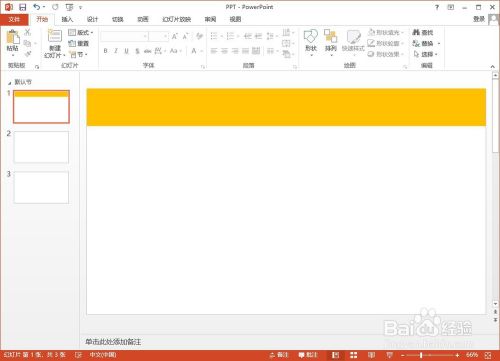Zoom out with the minus button
Image resolution: width=500 pixels, height=361 pixels.
point(402,355)
